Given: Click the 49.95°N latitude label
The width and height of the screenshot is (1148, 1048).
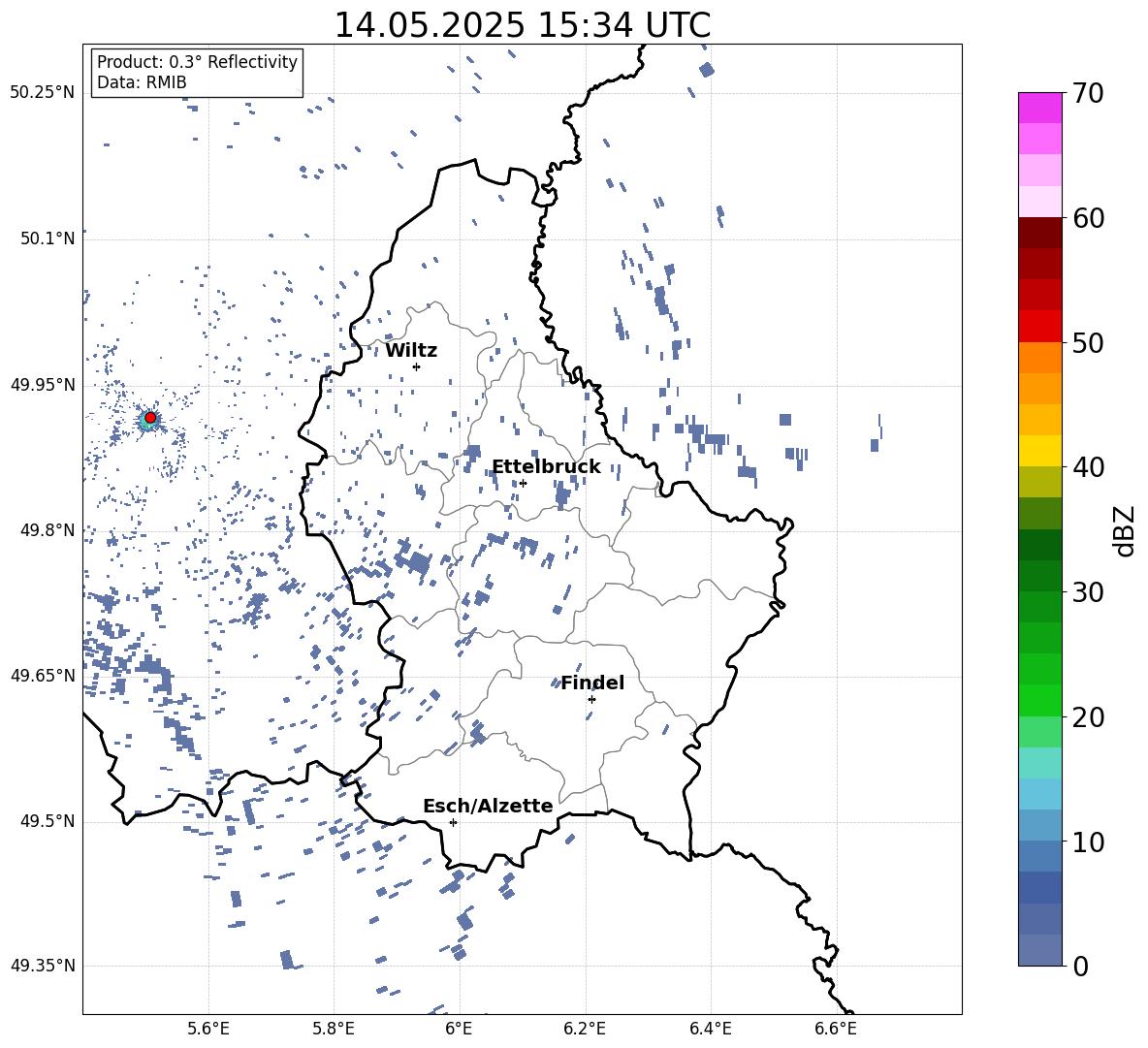Looking at the screenshot, I should coord(43,384).
